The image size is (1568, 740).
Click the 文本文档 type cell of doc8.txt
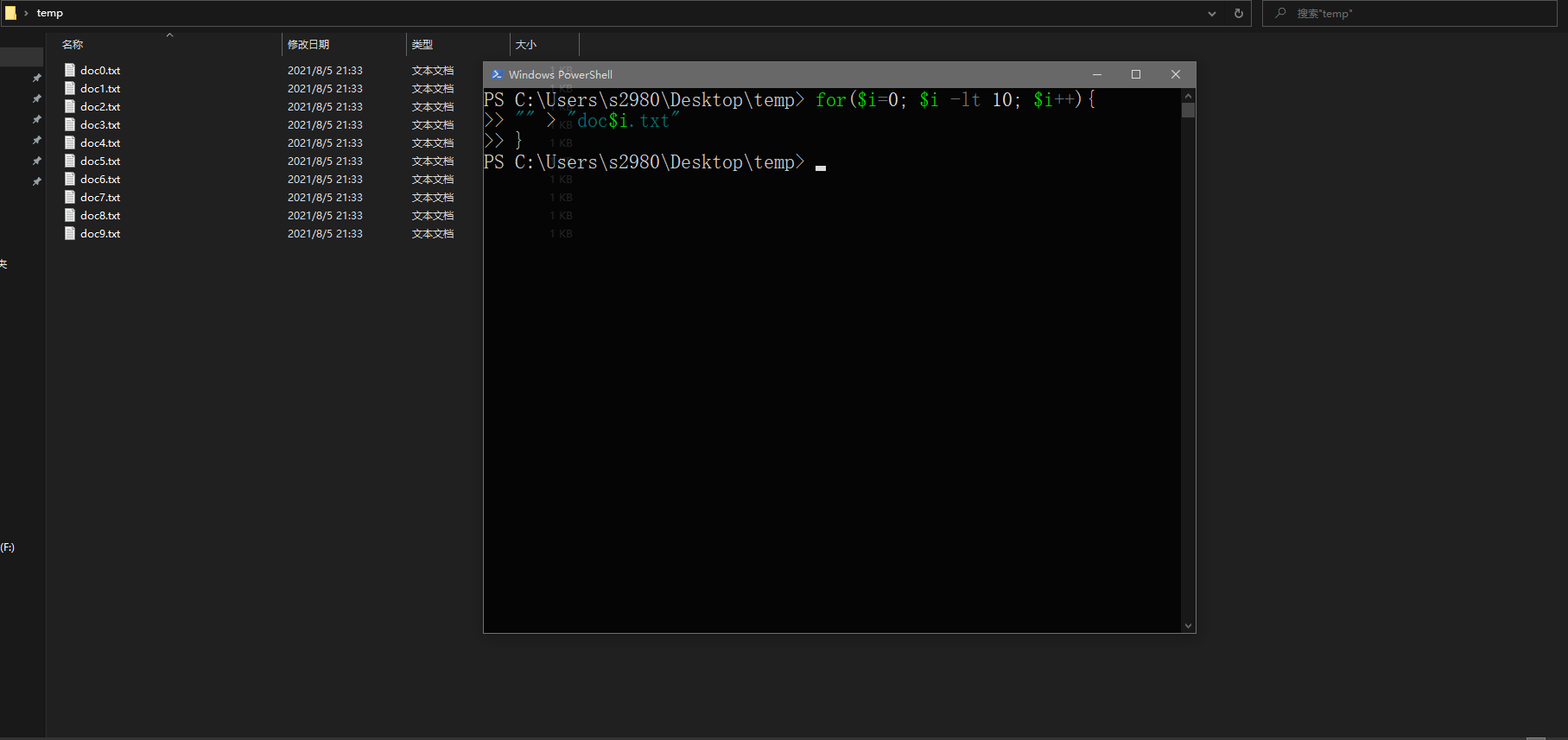(x=433, y=216)
